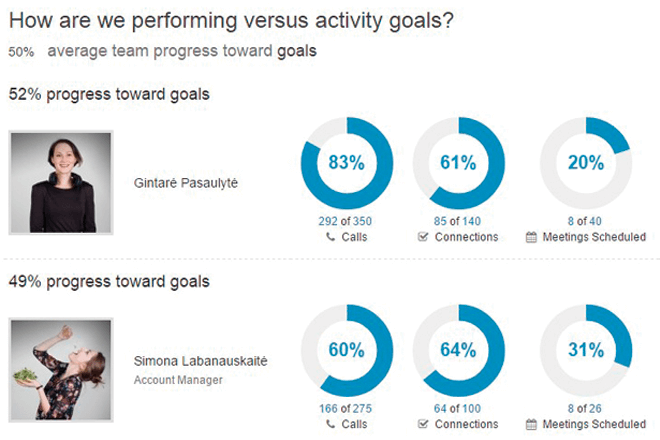The width and height of the screenshot is (660, 440).
Task: Click the 292 of 350 calls count
Action: 345,221
